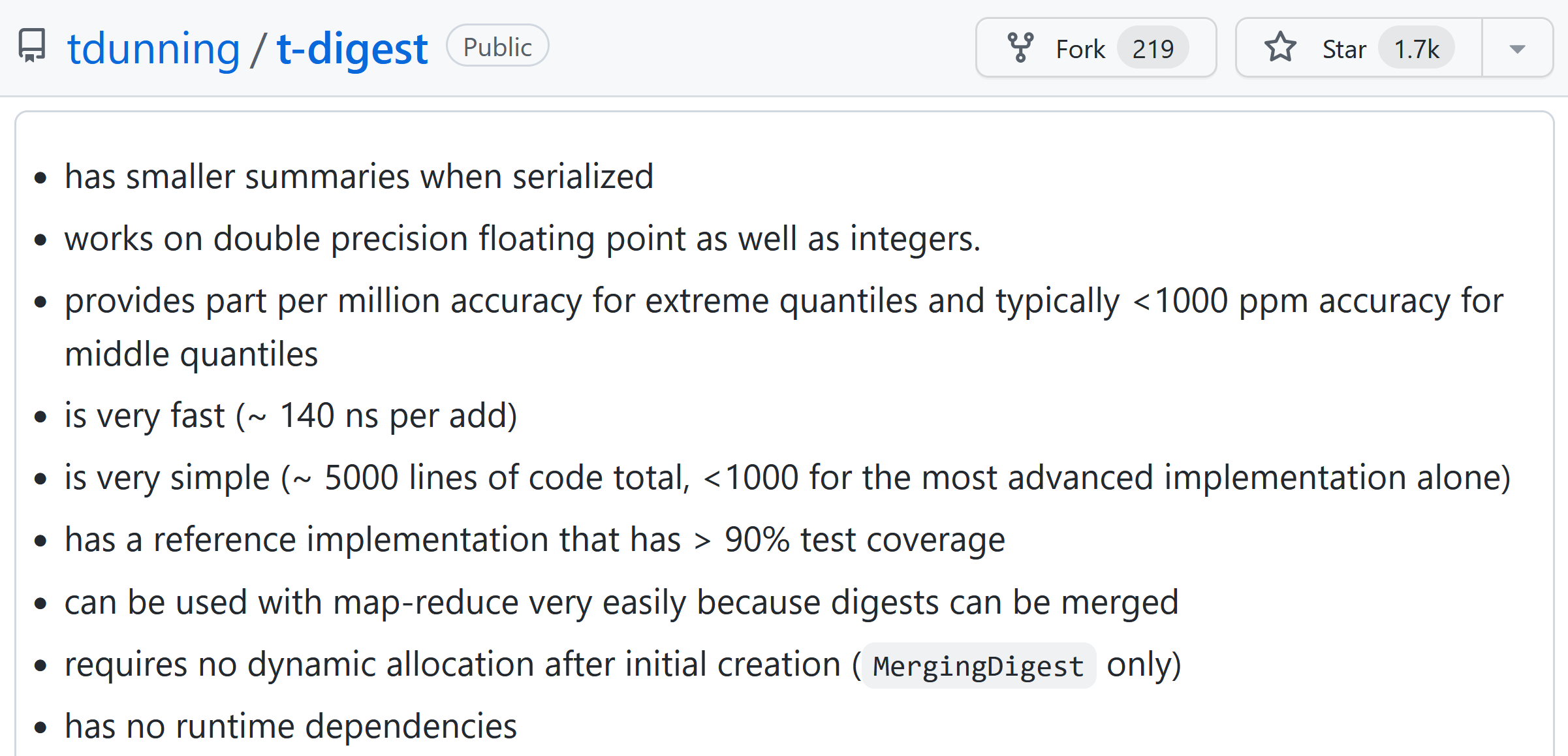The height and width of the screenshot is (756, 1568).
Task: Expand the star lists dropdown arrow
Action: 1518,48
